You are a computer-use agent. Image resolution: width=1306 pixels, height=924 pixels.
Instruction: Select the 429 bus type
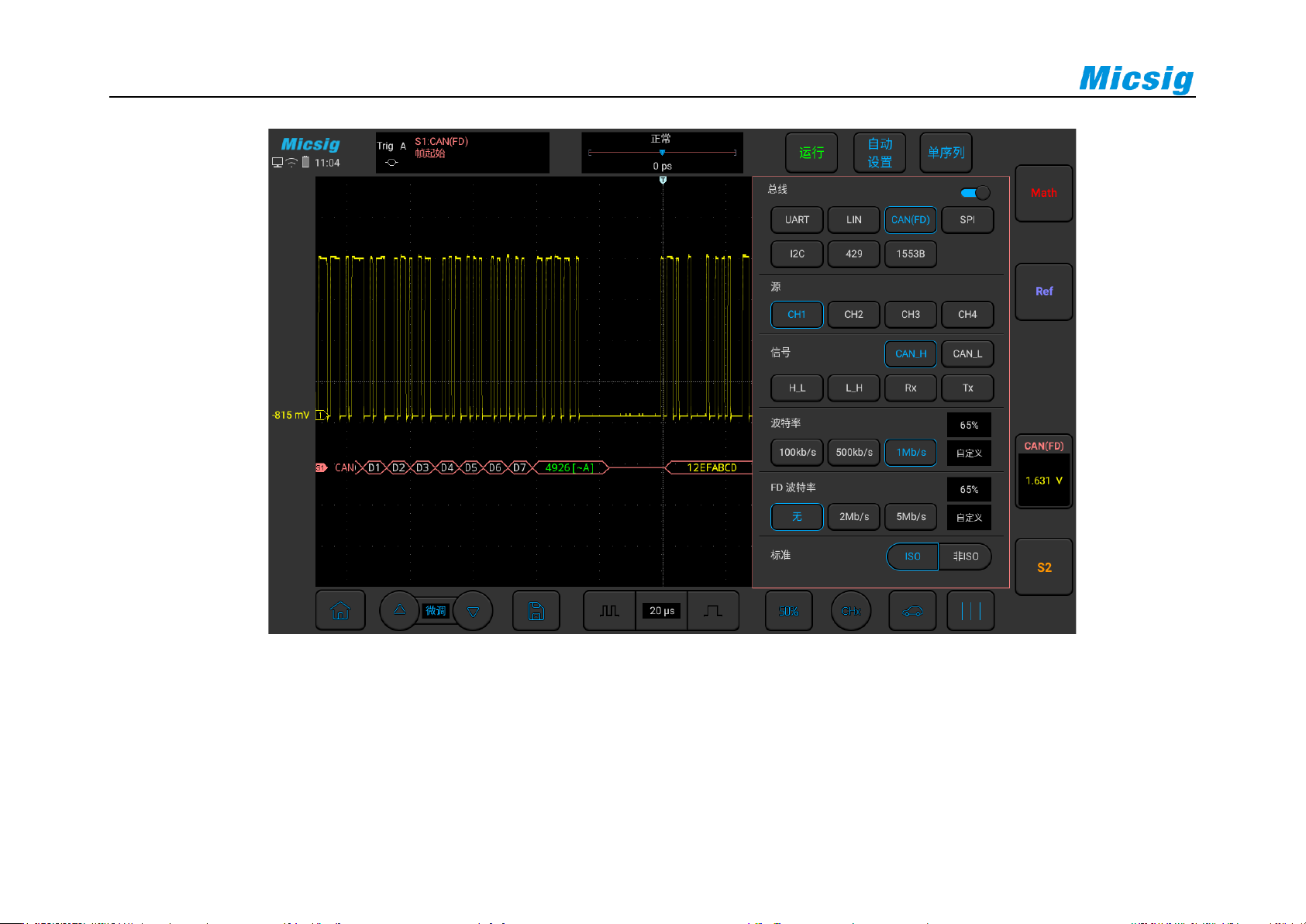coord(853,254)
